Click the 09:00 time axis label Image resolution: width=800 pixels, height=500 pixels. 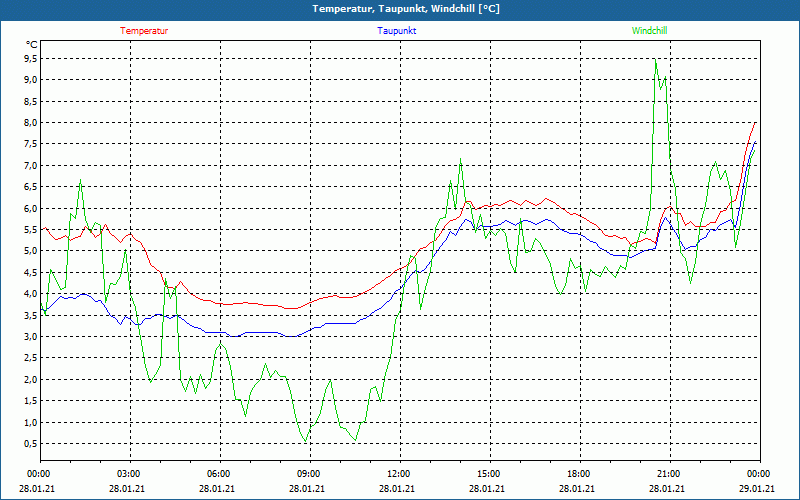309,474
